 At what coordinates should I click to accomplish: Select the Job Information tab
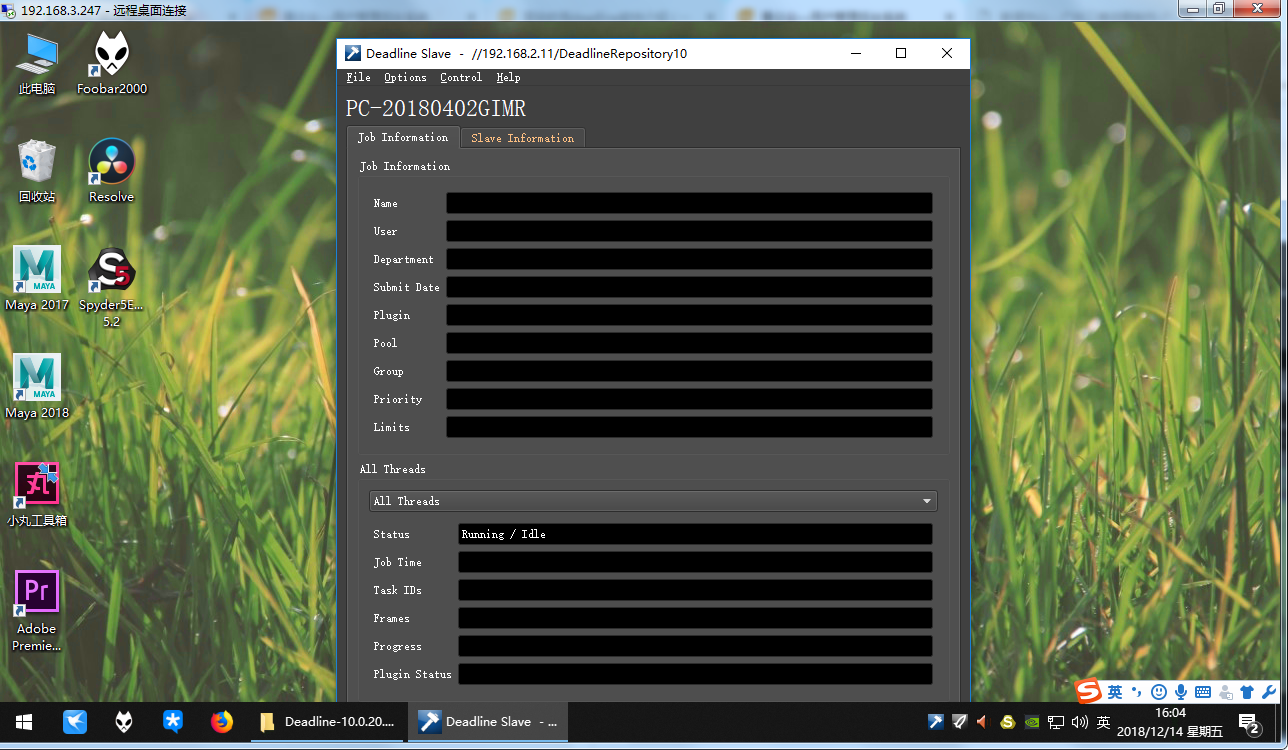(403, 137)
